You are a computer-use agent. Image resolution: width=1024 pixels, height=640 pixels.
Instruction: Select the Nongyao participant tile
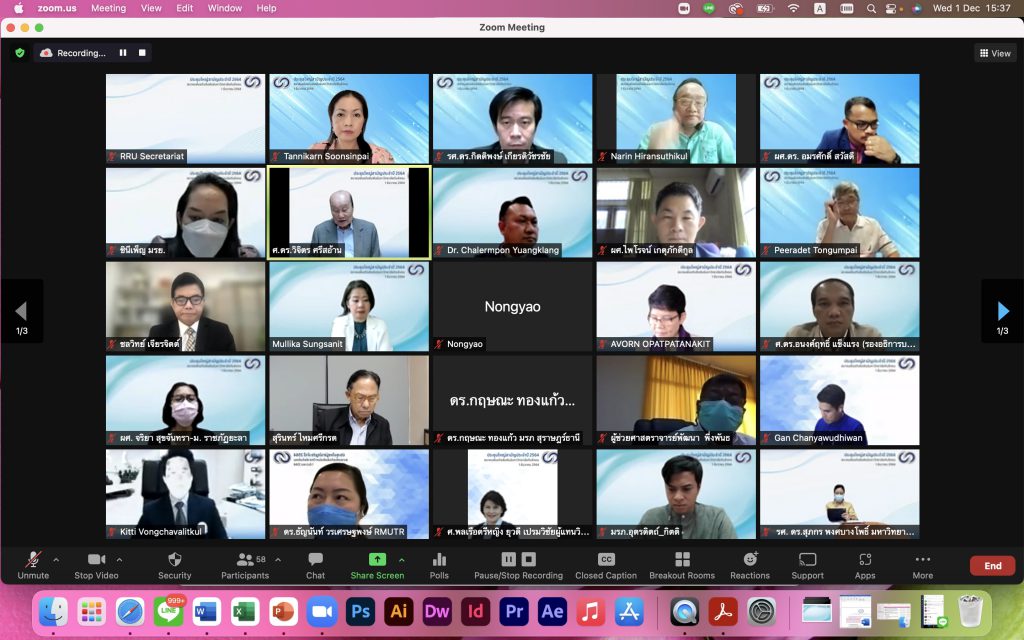tap(513, 306)
